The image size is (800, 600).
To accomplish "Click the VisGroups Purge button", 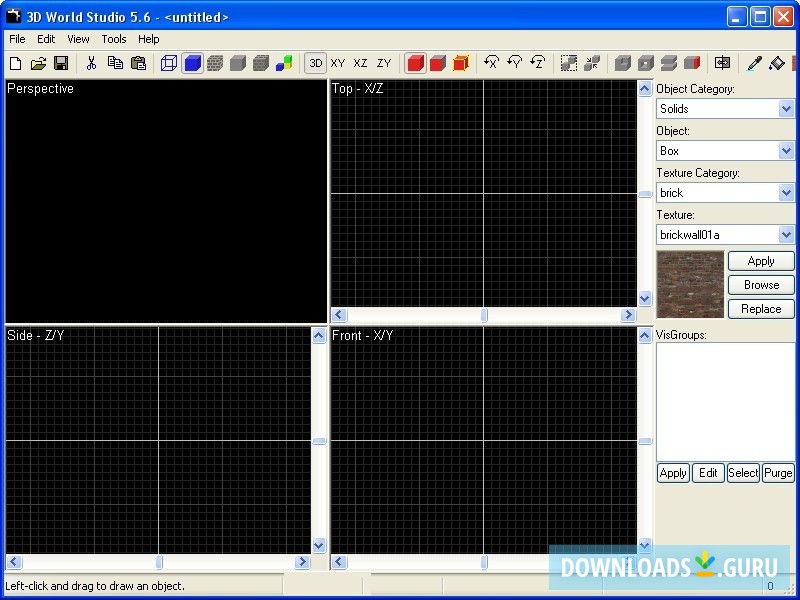I will point(778,473).
